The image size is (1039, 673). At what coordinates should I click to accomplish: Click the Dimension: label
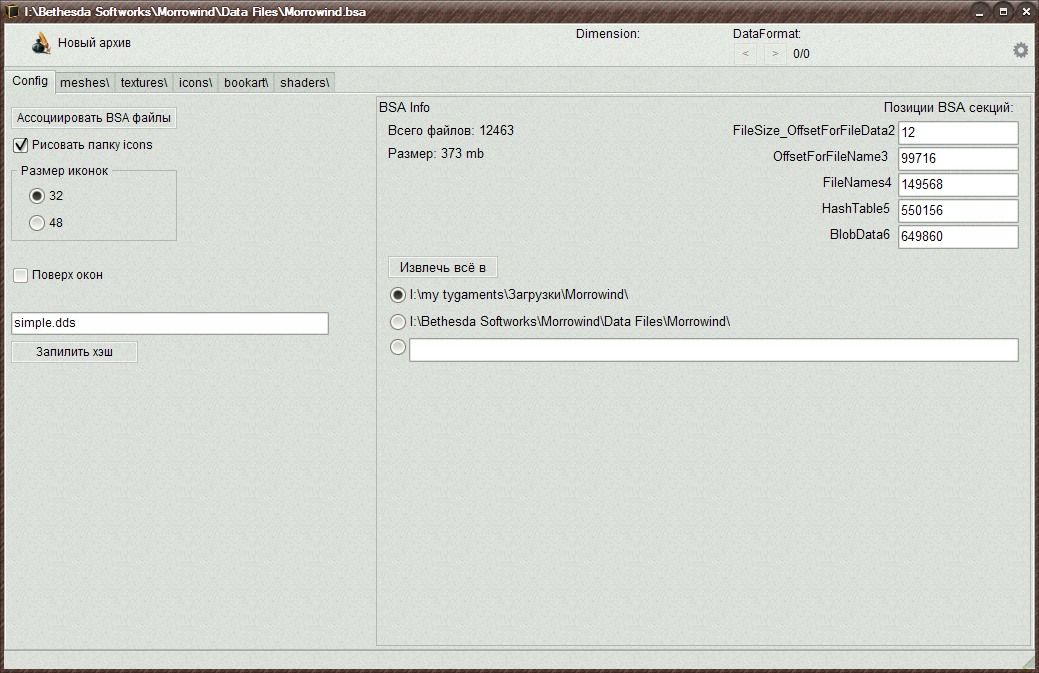click(608, 34)
